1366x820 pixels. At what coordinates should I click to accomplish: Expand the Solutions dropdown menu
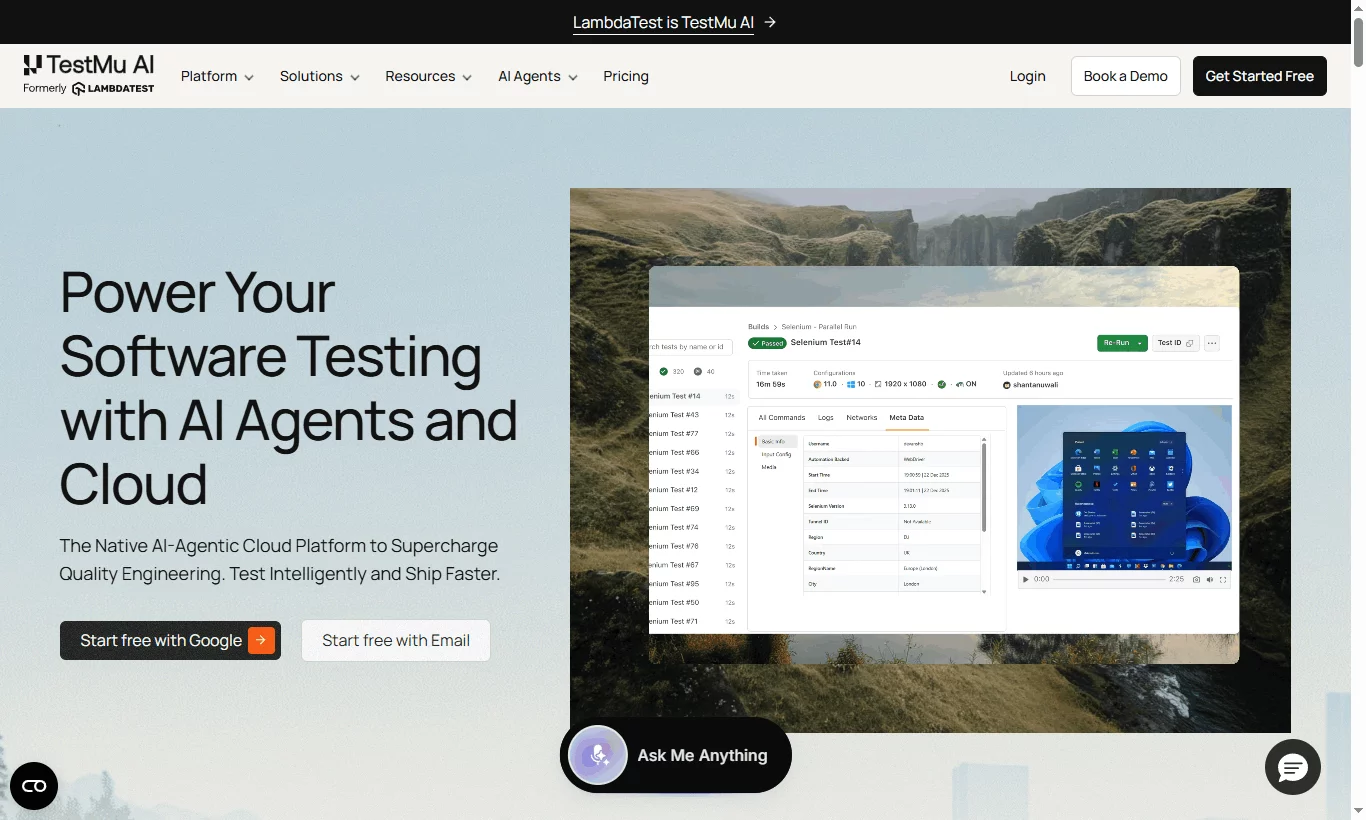pos(320,76)
